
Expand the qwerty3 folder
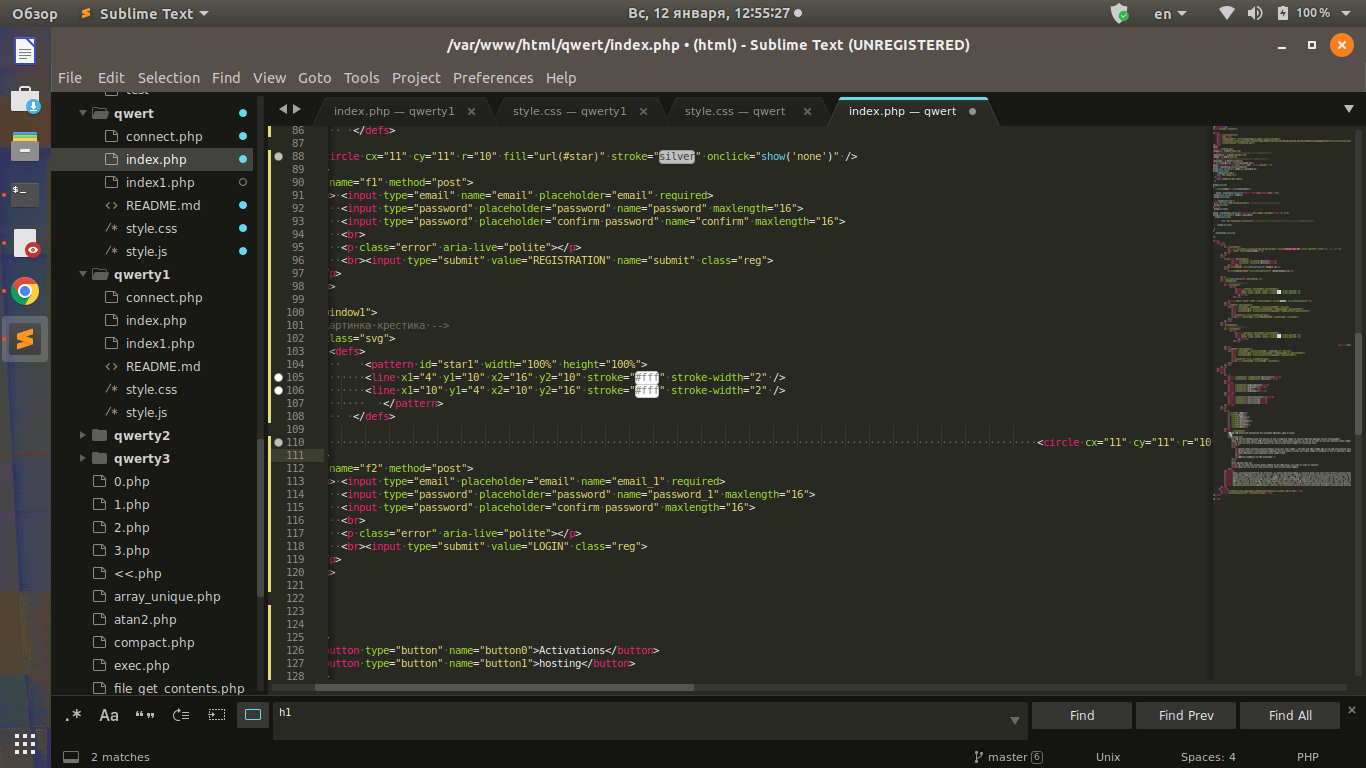point(84,458)
